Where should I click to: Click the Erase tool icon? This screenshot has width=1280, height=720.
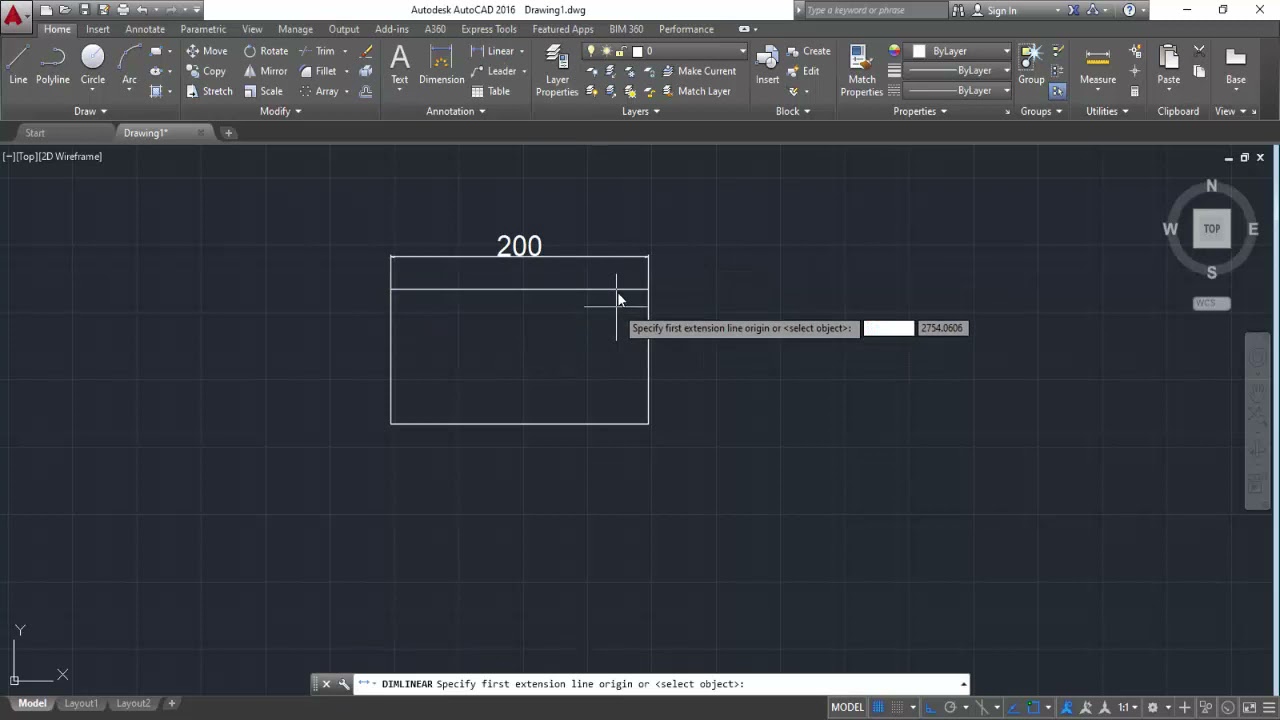tap(366, 51)
